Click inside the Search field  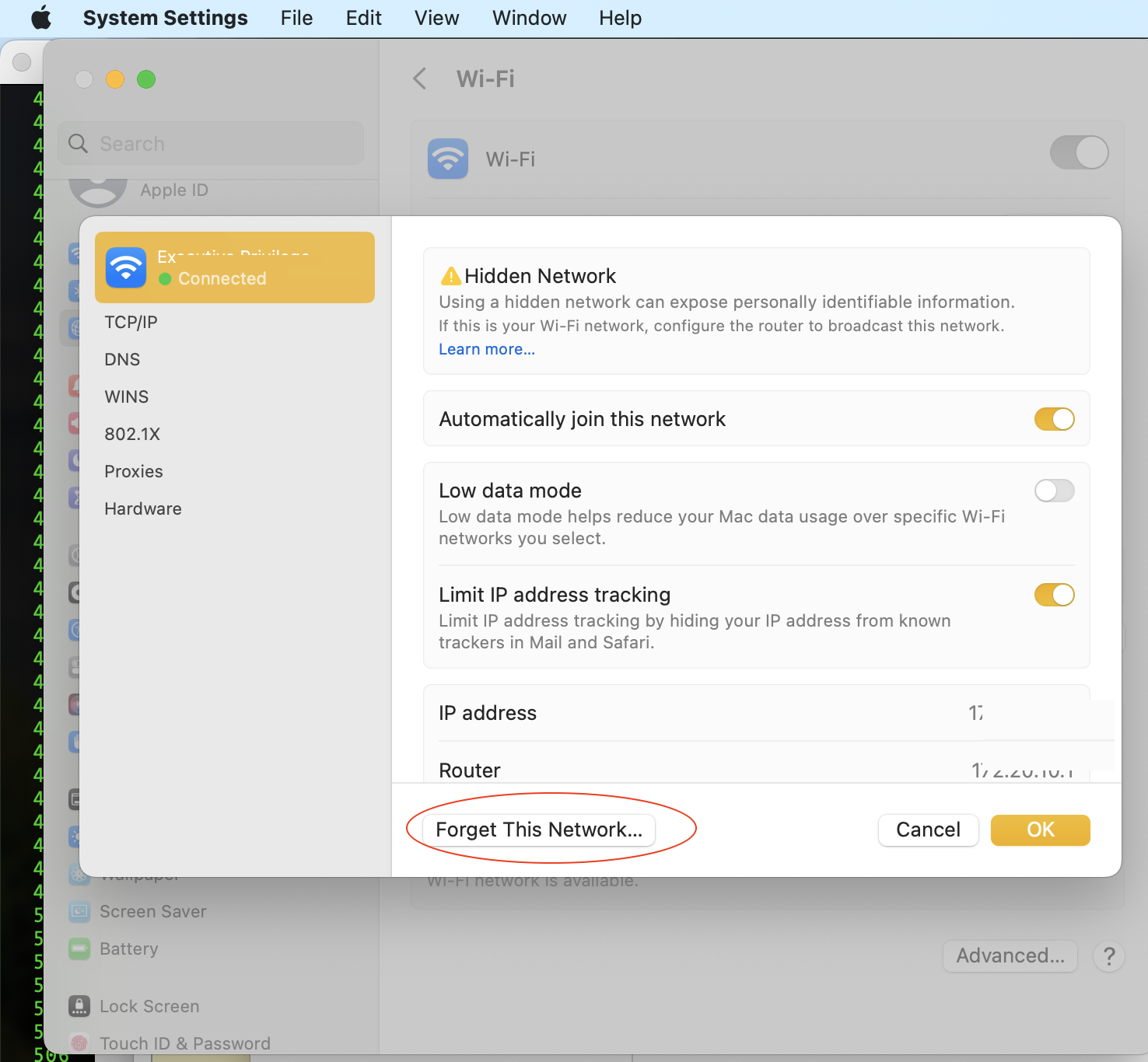point(210,143)
